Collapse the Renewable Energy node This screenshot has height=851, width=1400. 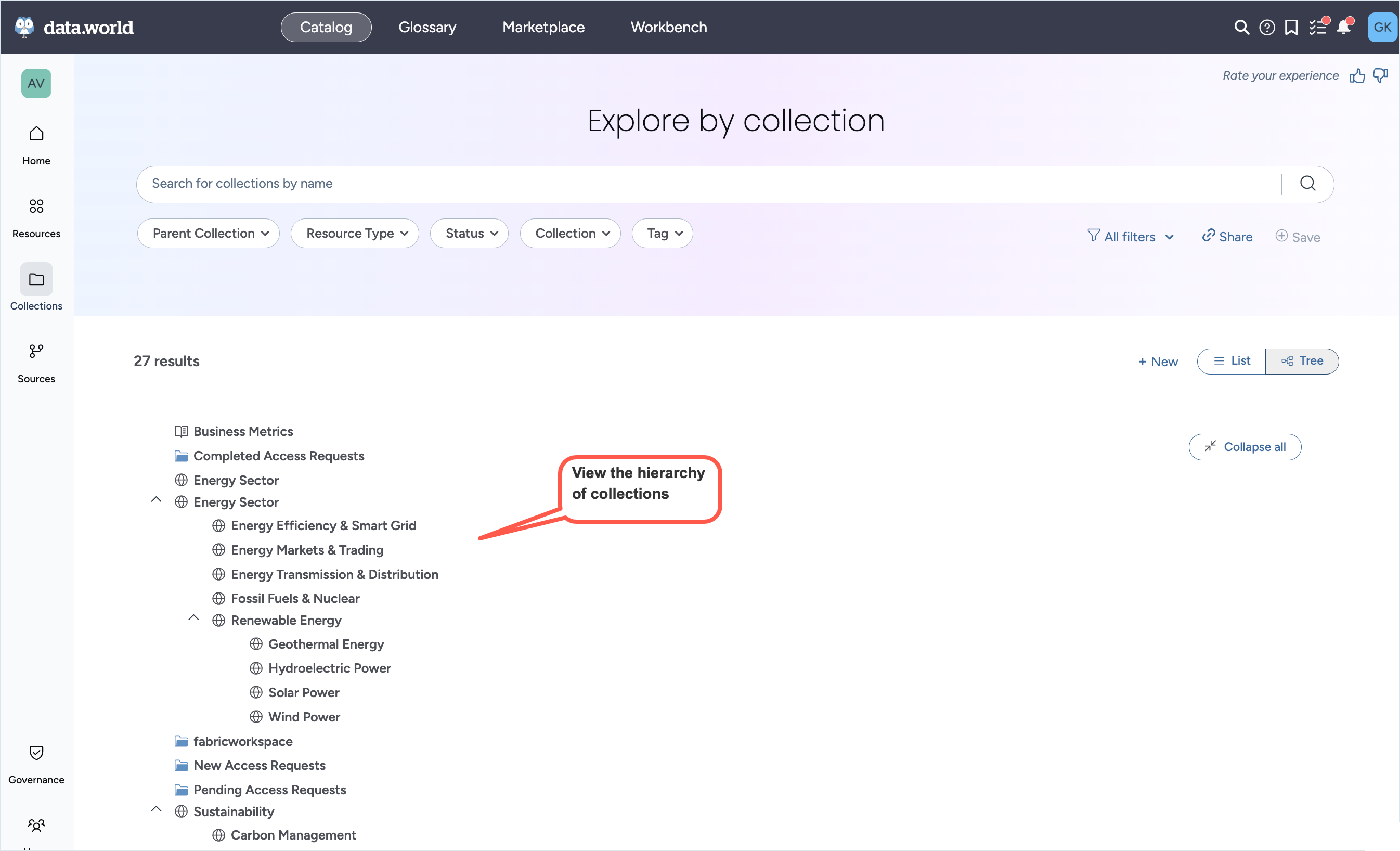(x=194, y=618)
